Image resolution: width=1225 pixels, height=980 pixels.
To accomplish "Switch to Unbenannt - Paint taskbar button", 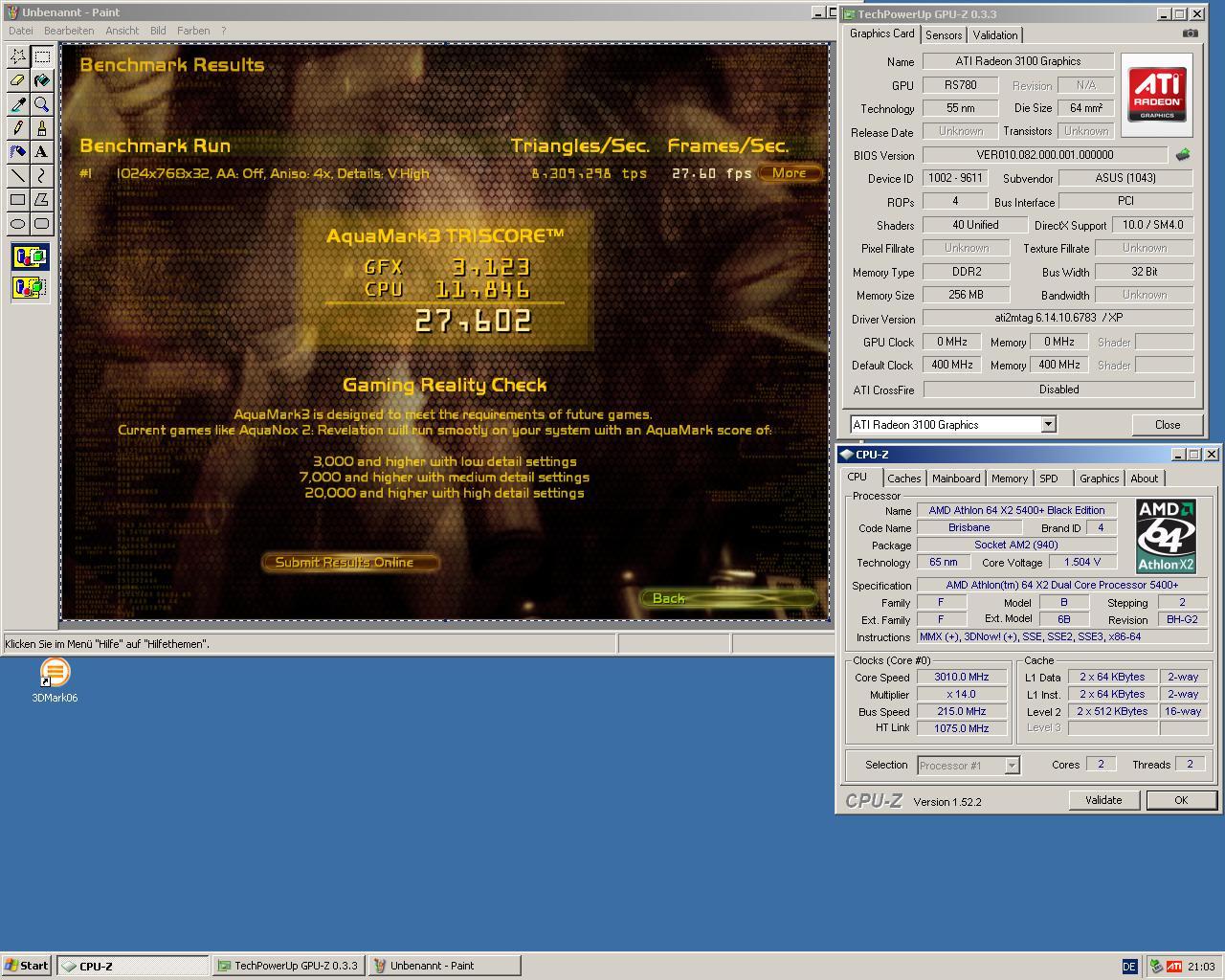I will 443,966.
